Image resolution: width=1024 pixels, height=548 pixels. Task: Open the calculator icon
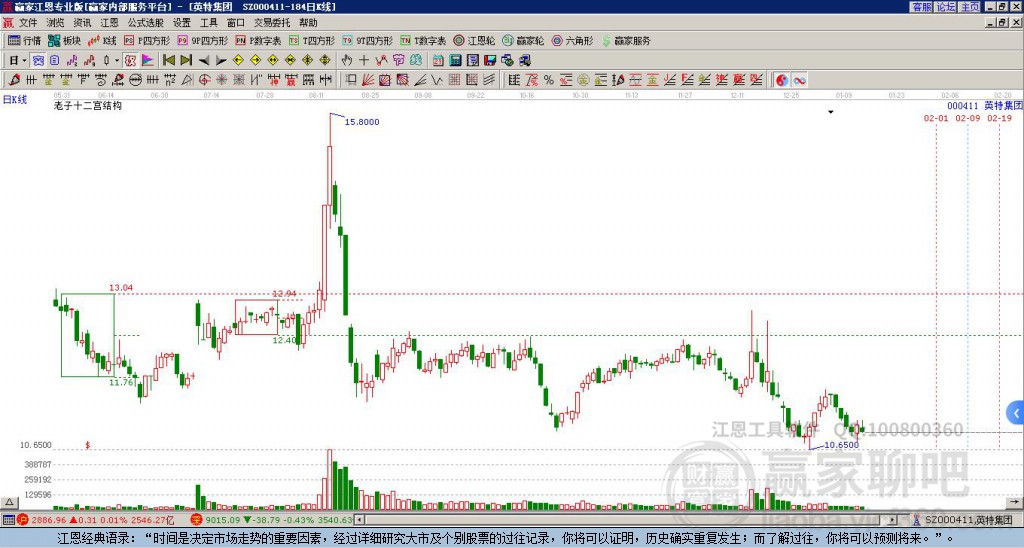click(456, 61)
